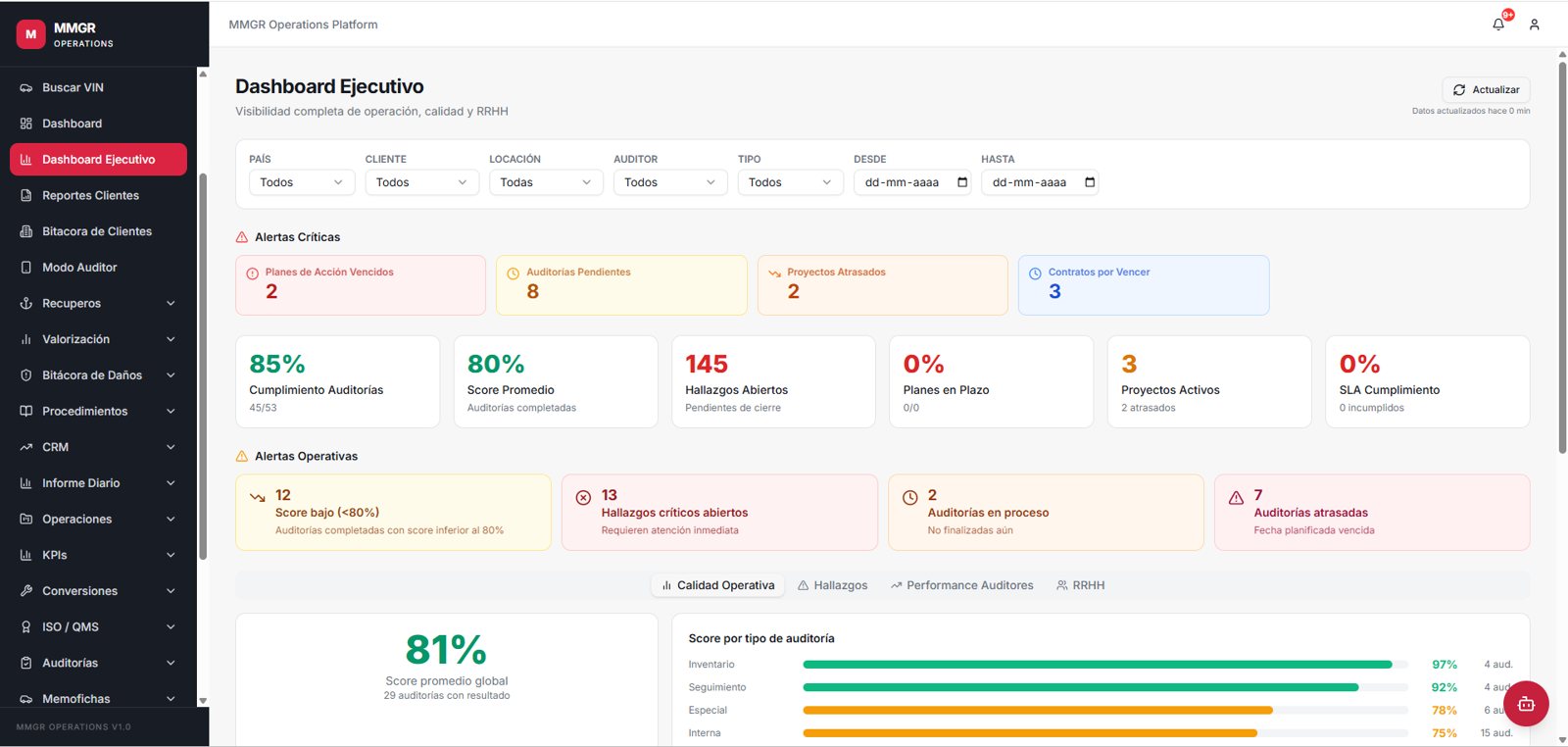The image size is (1568, 747).
Task: Open the Tipo dropdown
Action: [791, 182]
